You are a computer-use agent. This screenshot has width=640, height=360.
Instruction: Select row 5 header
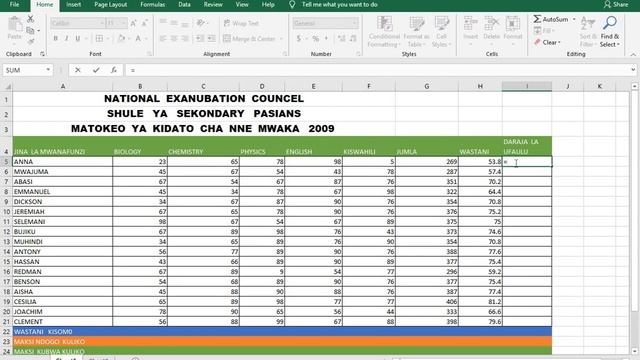6,162
